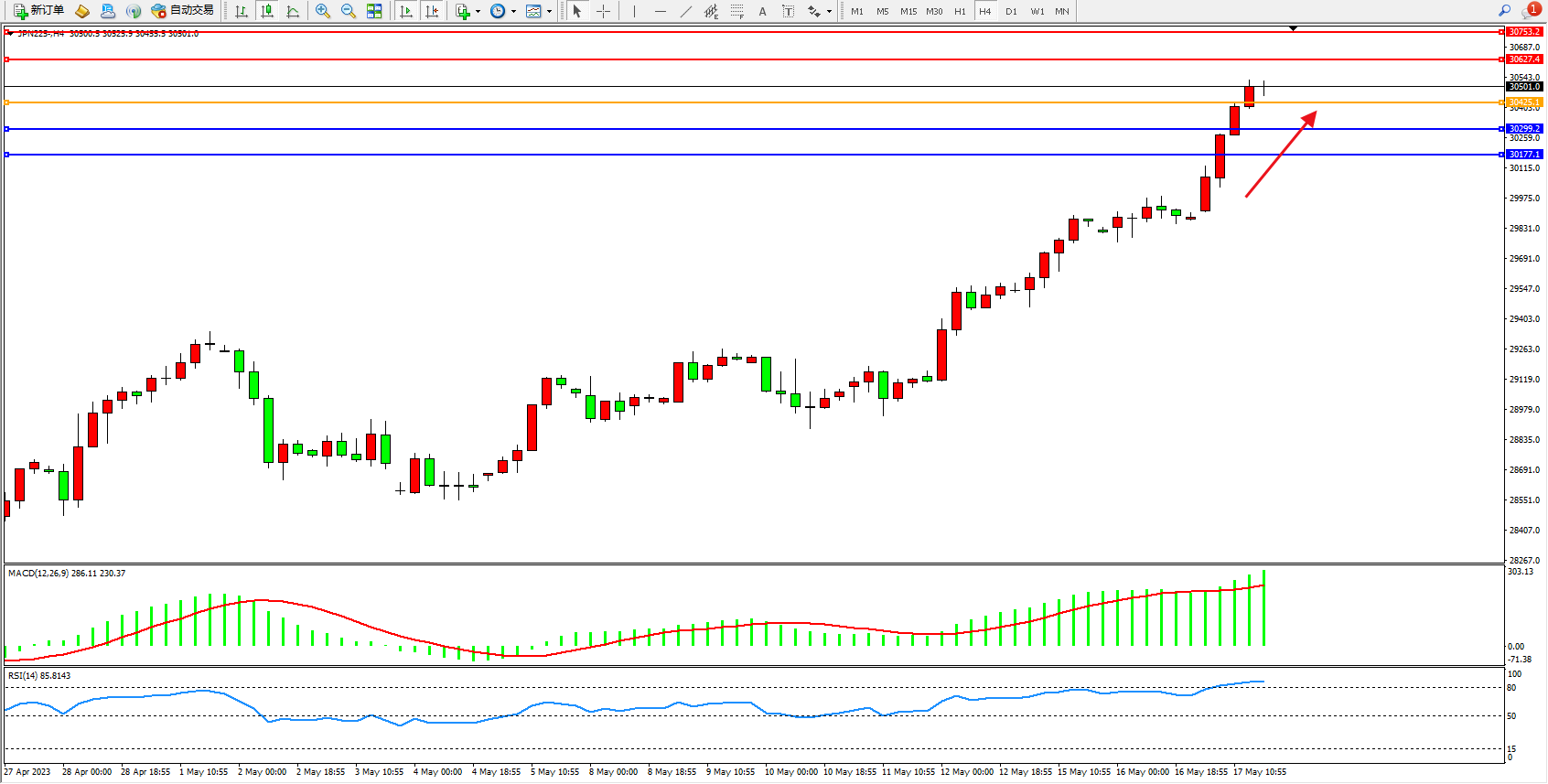1548x784 pixels.
Task: Select the crosshair tool
Action: 603,11
